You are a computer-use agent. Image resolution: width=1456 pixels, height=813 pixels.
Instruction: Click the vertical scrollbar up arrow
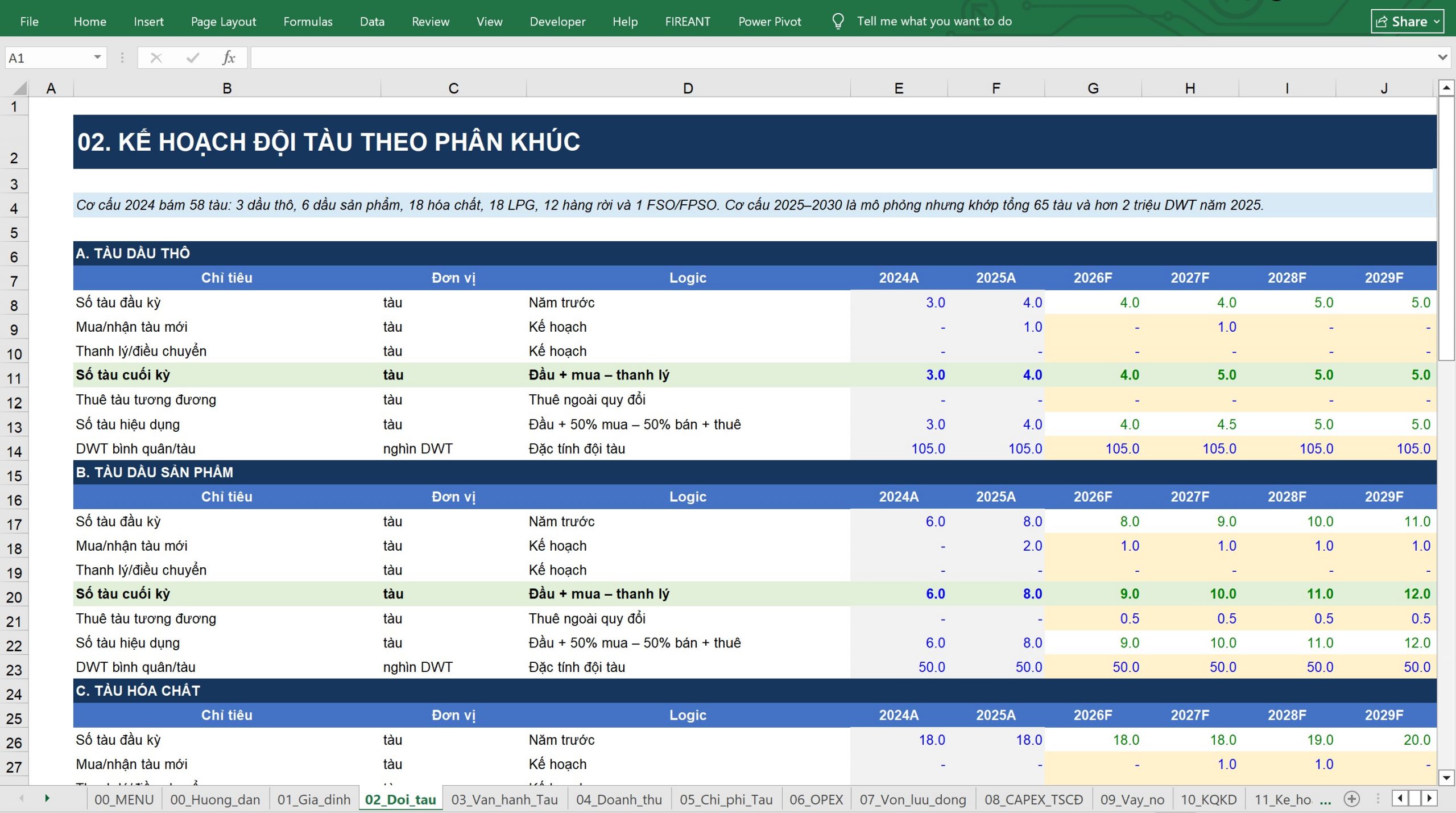[1446, 88]
